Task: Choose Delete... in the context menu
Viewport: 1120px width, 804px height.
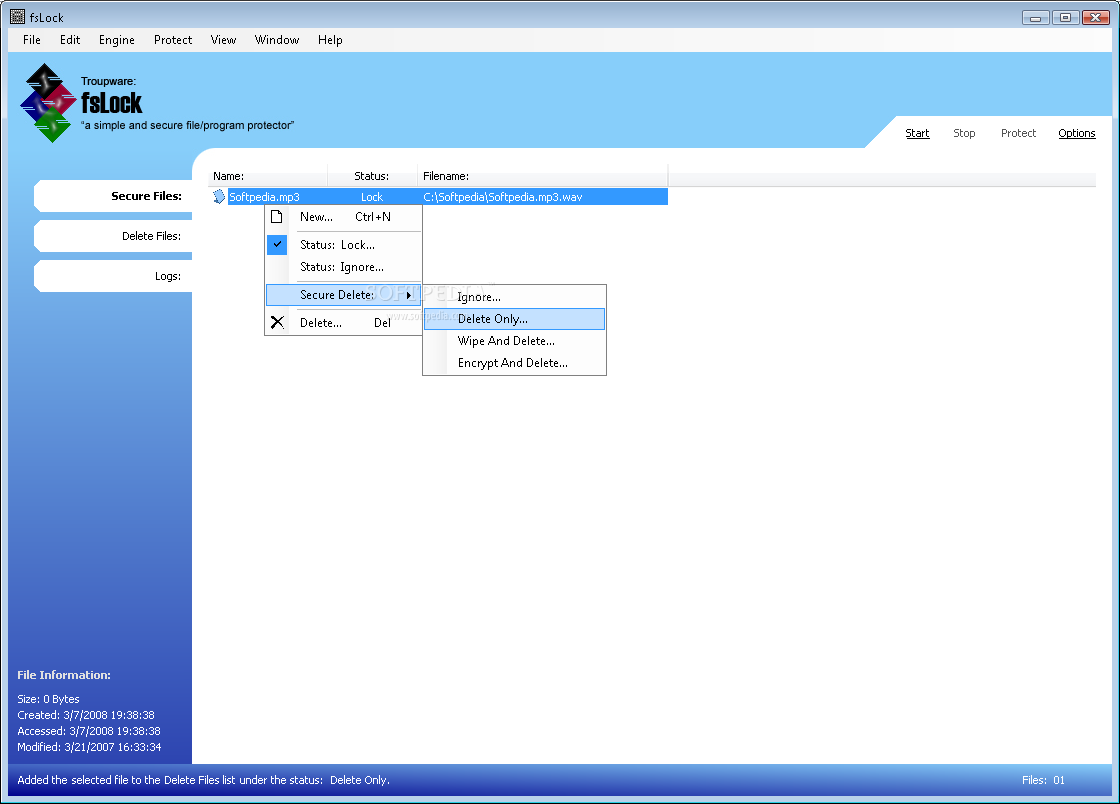Action: click(344, 323)
